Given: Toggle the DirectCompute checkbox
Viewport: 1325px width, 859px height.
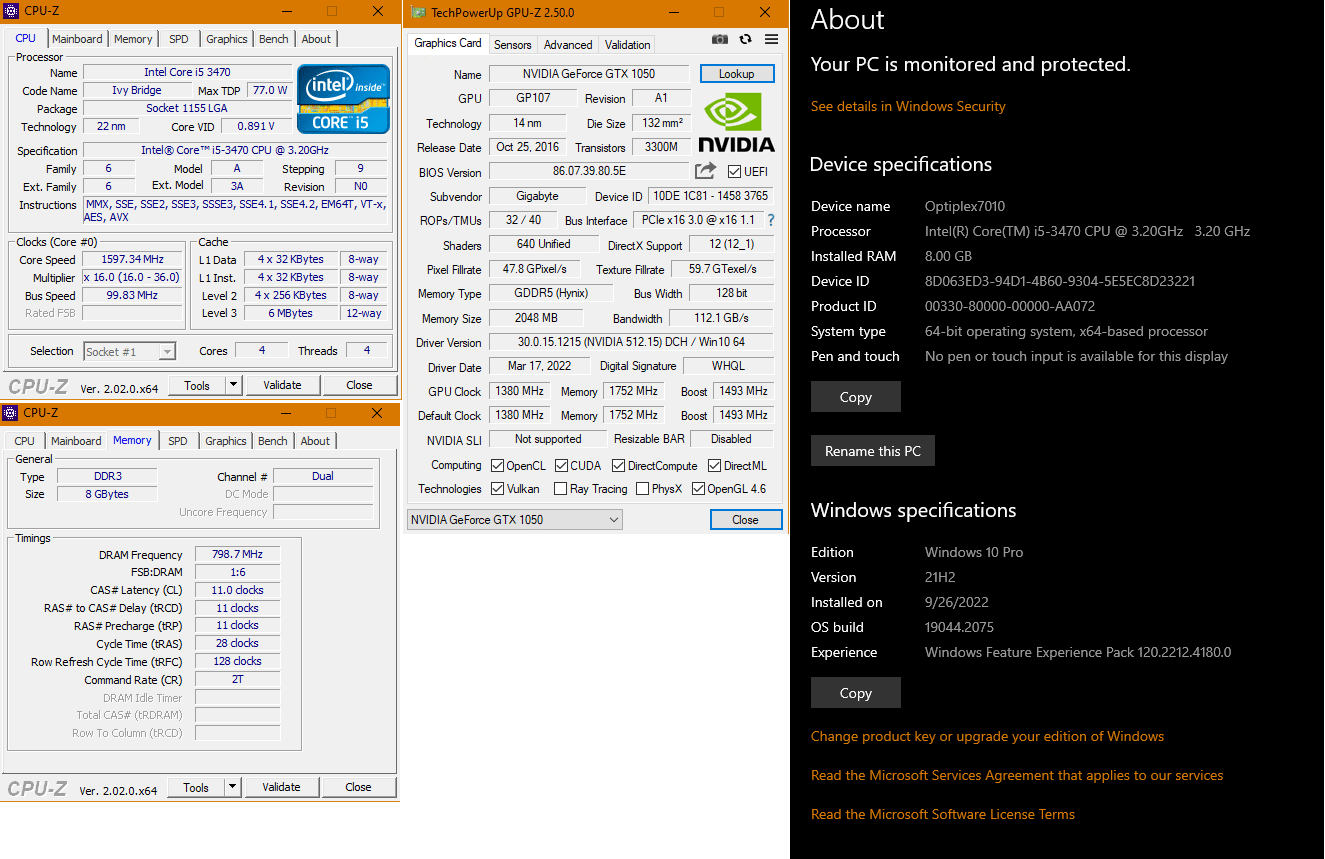Looking at the screenshot, I should point(618,465).
